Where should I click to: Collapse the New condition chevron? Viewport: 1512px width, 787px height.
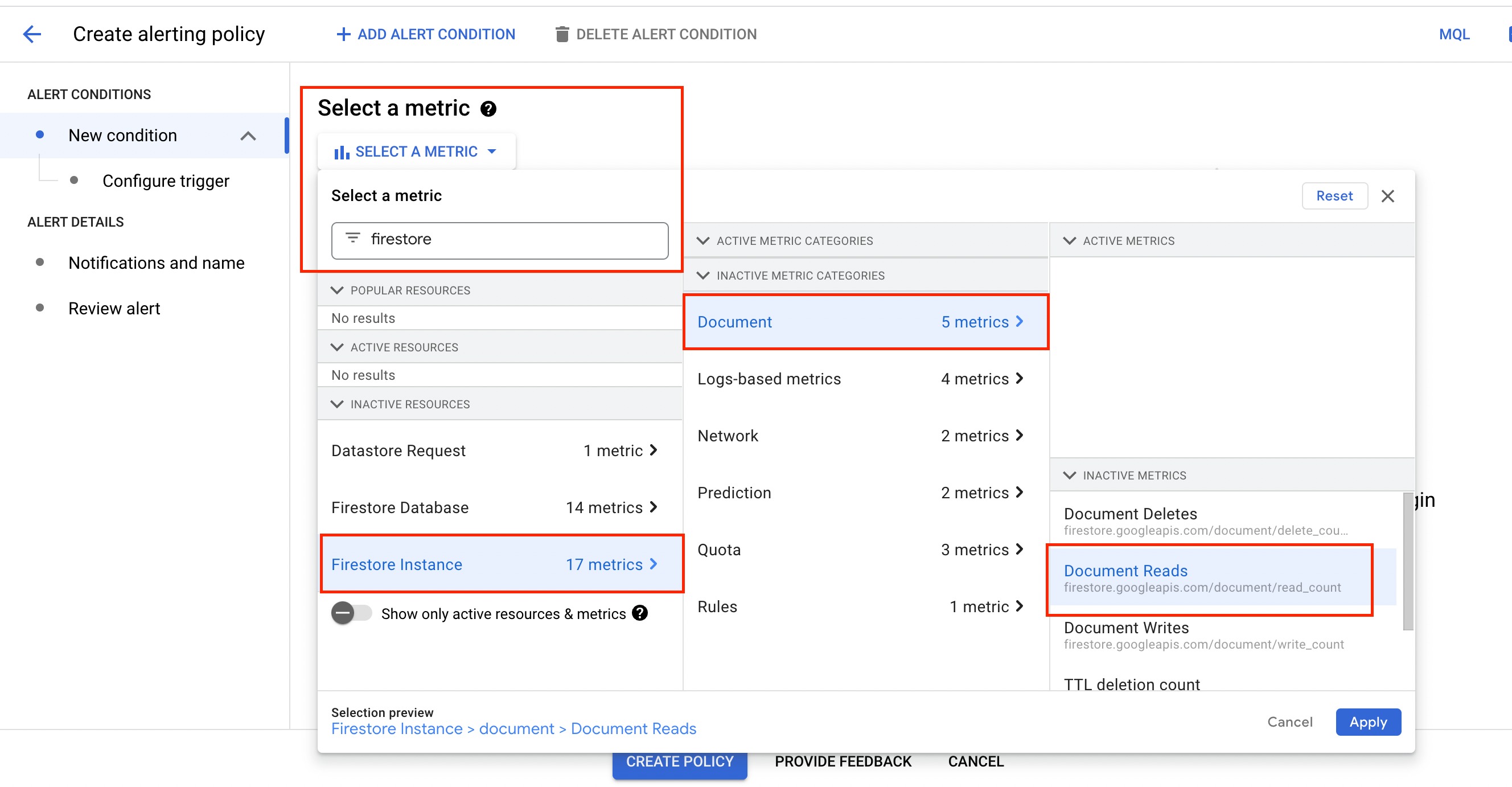click(248, 136)
